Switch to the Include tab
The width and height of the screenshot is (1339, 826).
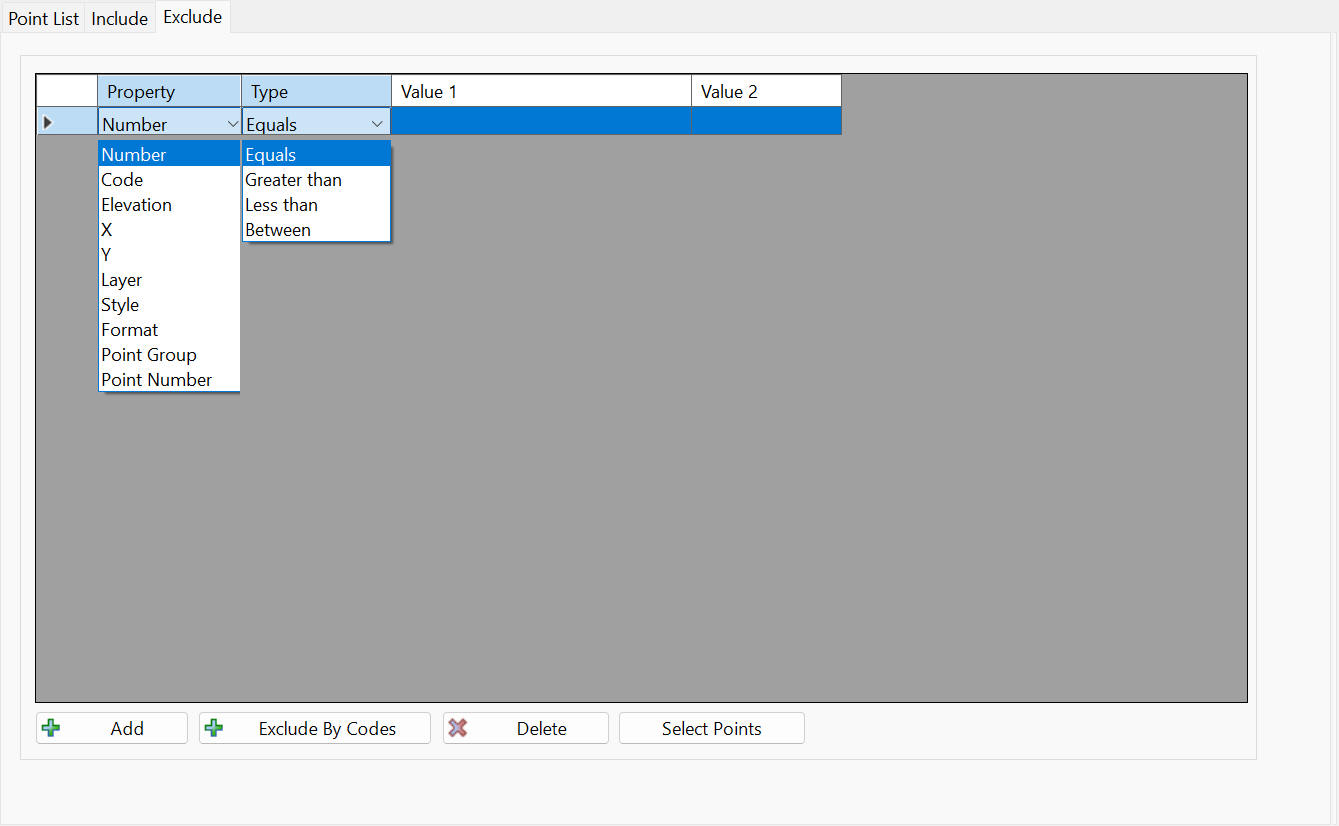(120, 18)
